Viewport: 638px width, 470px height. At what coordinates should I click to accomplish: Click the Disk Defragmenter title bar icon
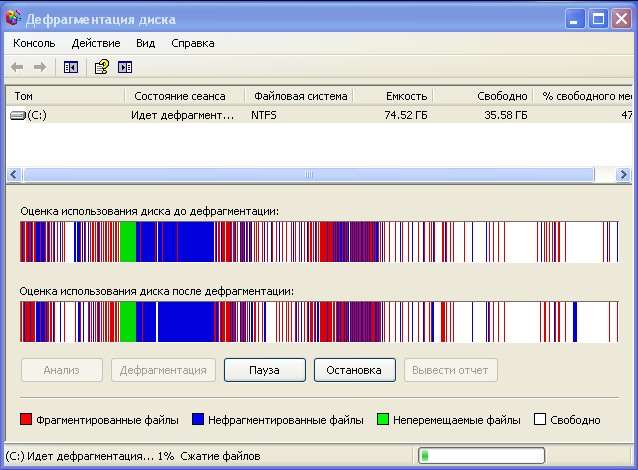click(x=13, y=18)
